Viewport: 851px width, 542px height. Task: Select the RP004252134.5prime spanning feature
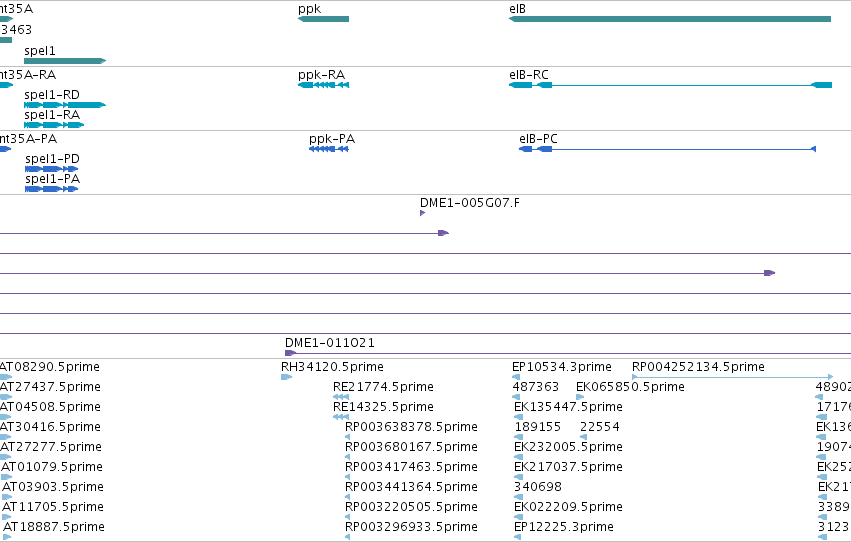(733, 377)
